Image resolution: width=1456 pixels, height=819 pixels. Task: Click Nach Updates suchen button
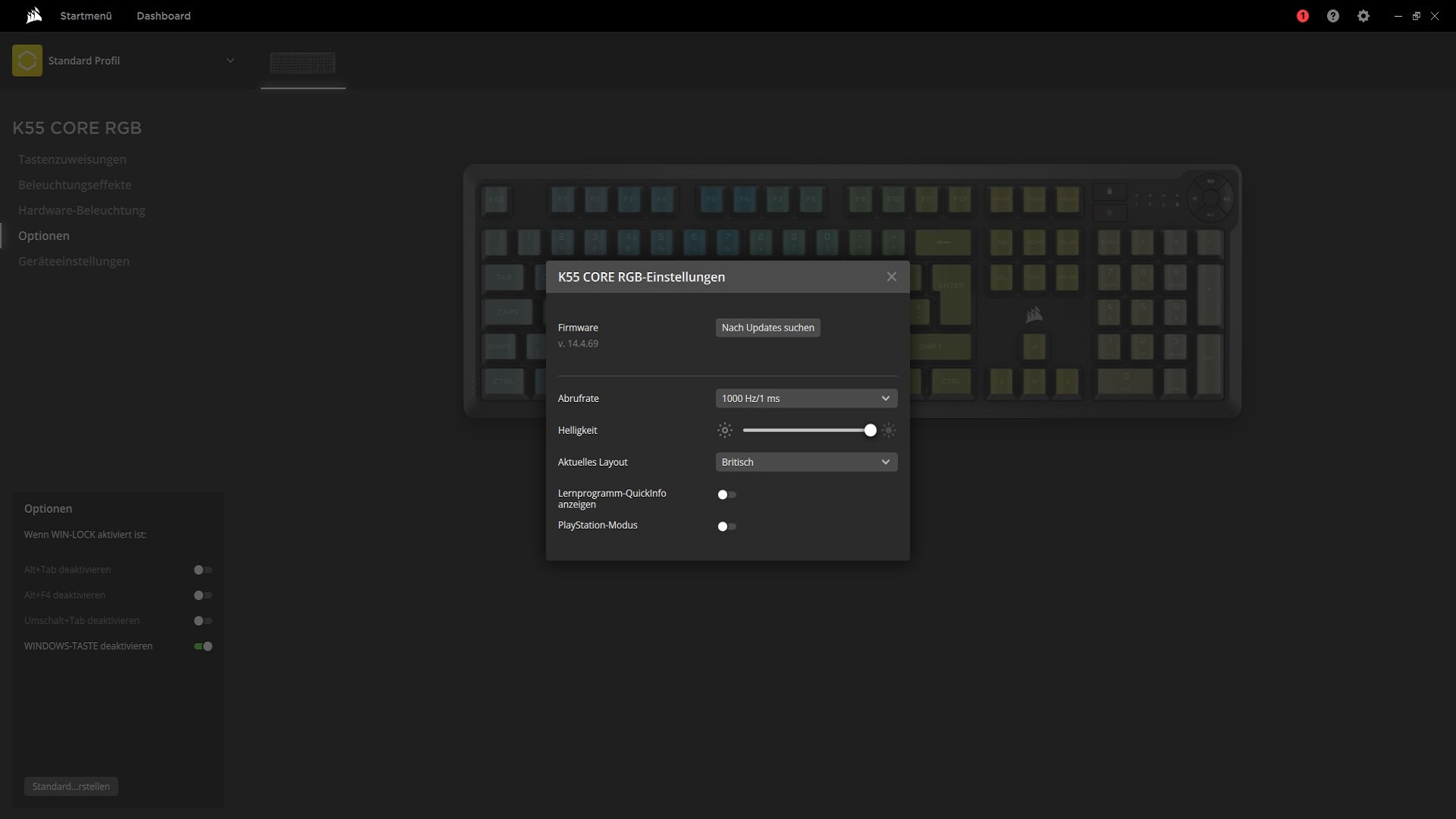[767, 328]
